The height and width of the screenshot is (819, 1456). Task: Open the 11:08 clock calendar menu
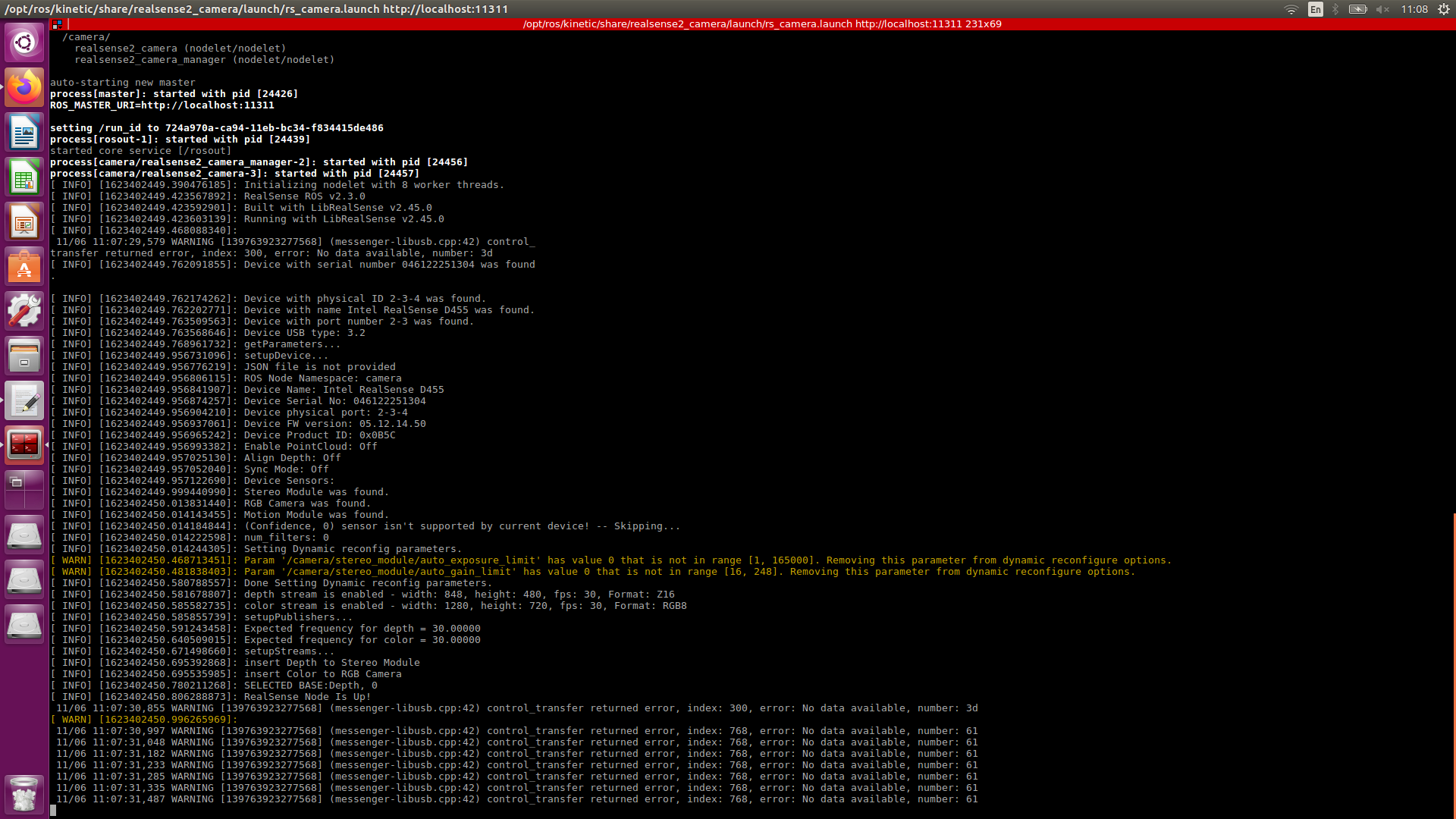pyautogui.click(x=1414, y=9)
